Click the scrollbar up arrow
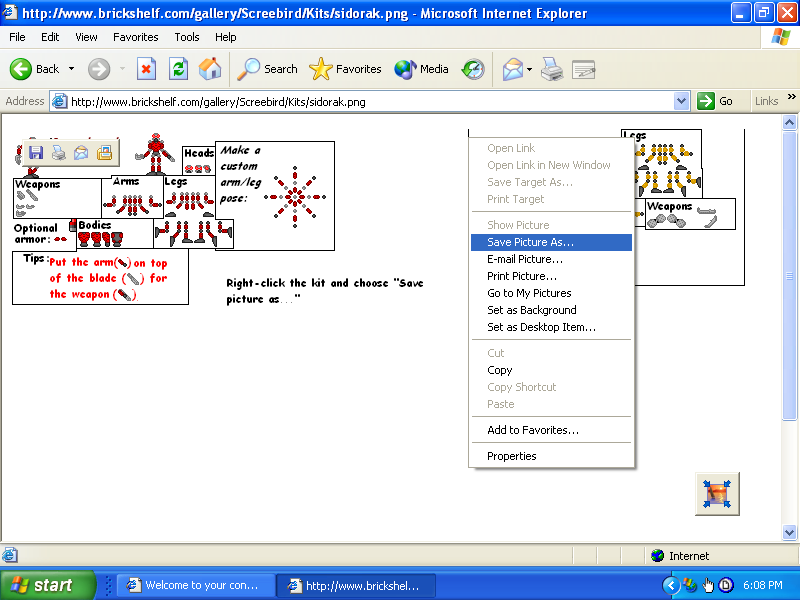800x600 pixels. (789, 122)
